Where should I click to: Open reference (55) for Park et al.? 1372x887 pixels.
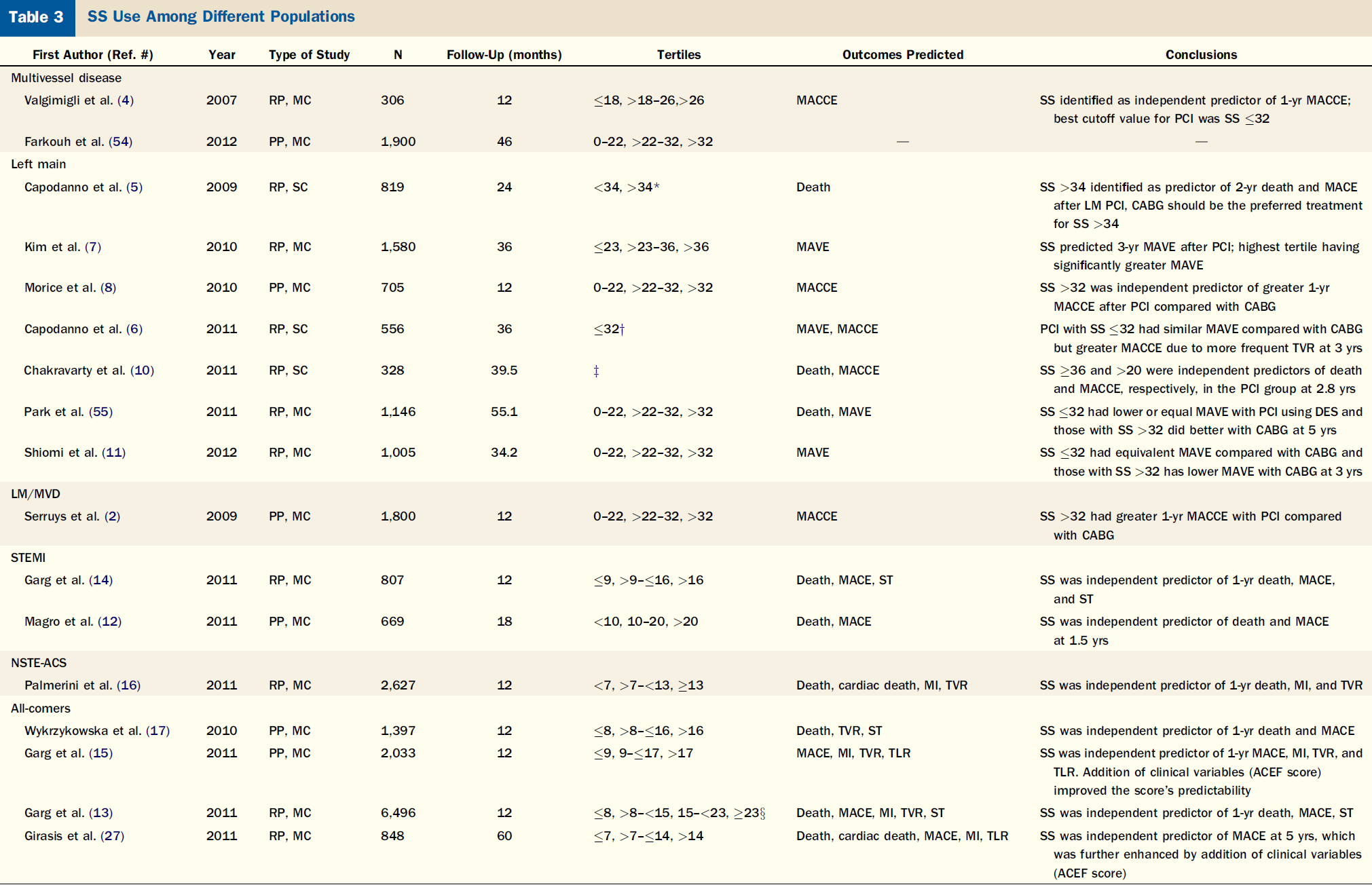tap(101, 412)
